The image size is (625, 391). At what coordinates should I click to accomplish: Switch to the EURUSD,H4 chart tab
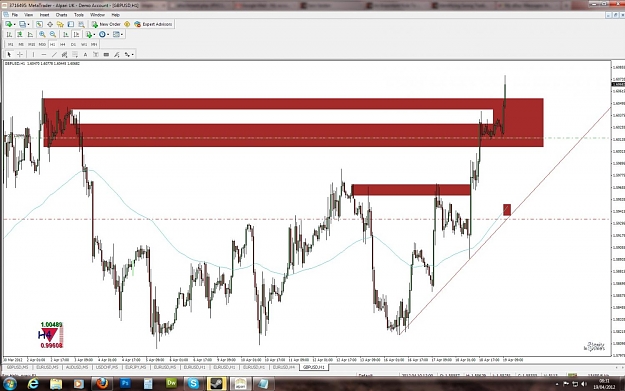[x=284, y=367]
